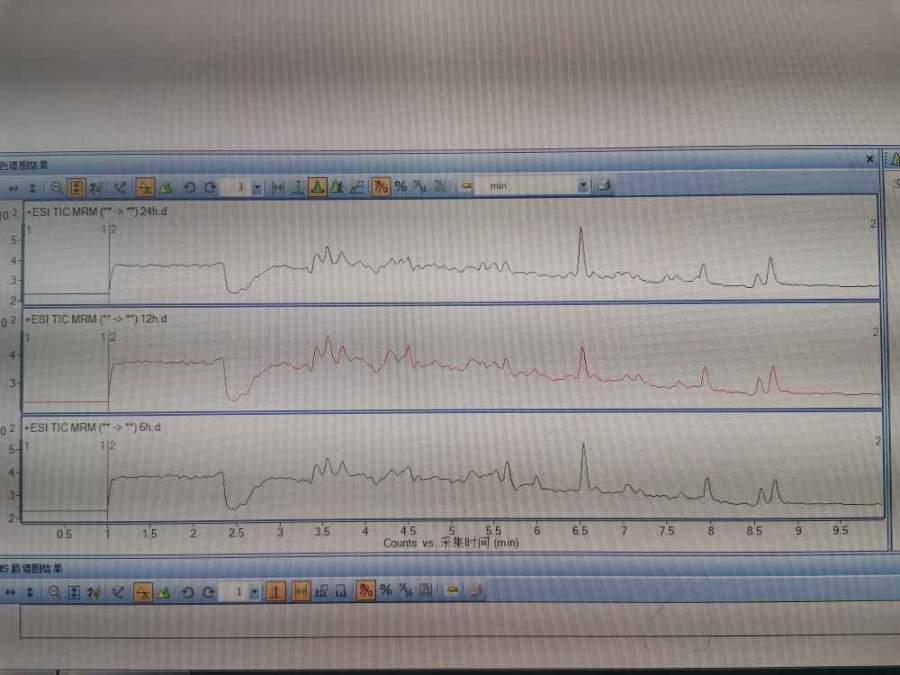Viewport: 900px width, 675px height.
Task: Click the x-axis label Counts vs. (min)
Action: click(451, 542)
